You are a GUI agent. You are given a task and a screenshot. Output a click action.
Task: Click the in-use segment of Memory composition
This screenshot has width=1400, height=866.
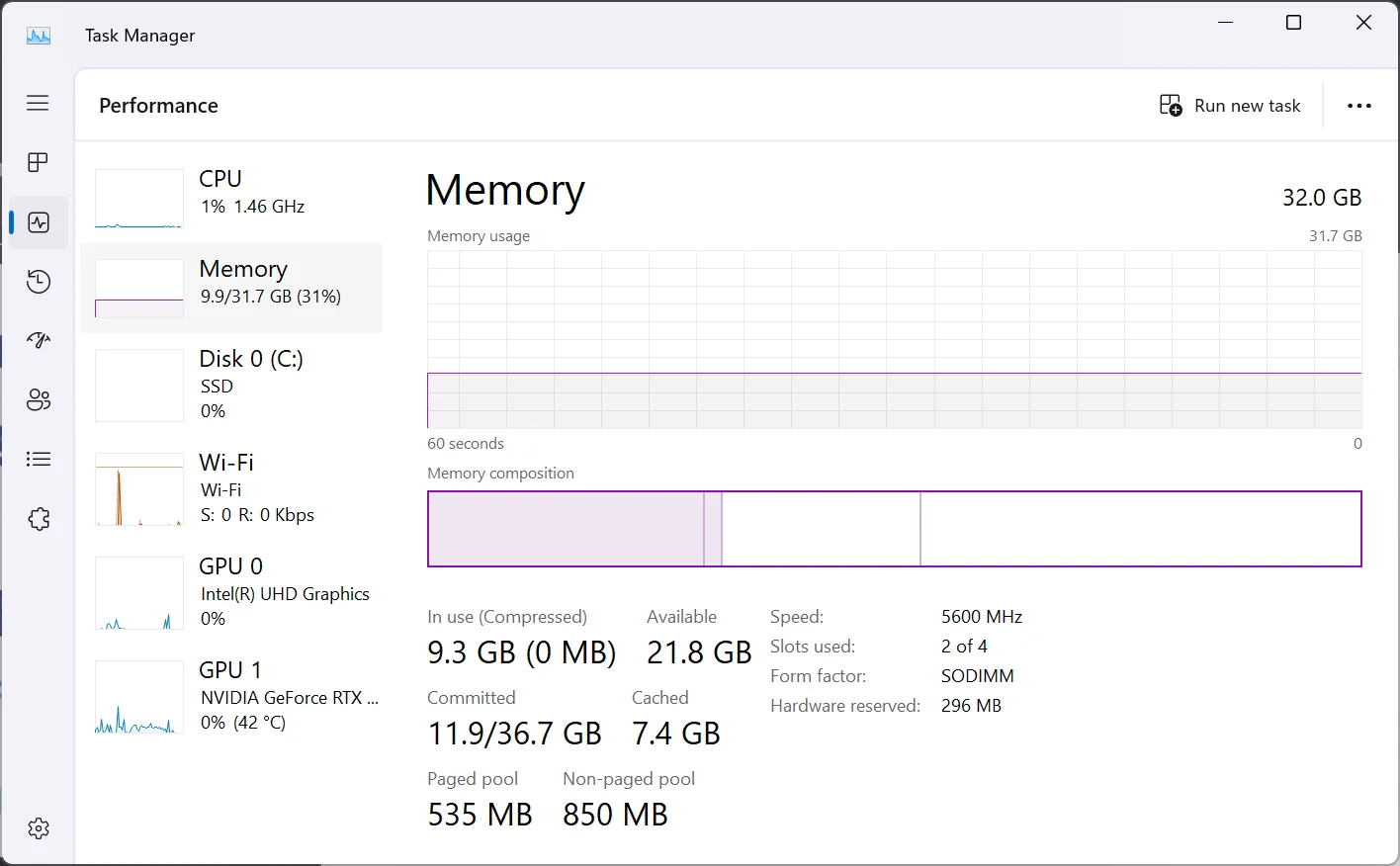point(566,529)
